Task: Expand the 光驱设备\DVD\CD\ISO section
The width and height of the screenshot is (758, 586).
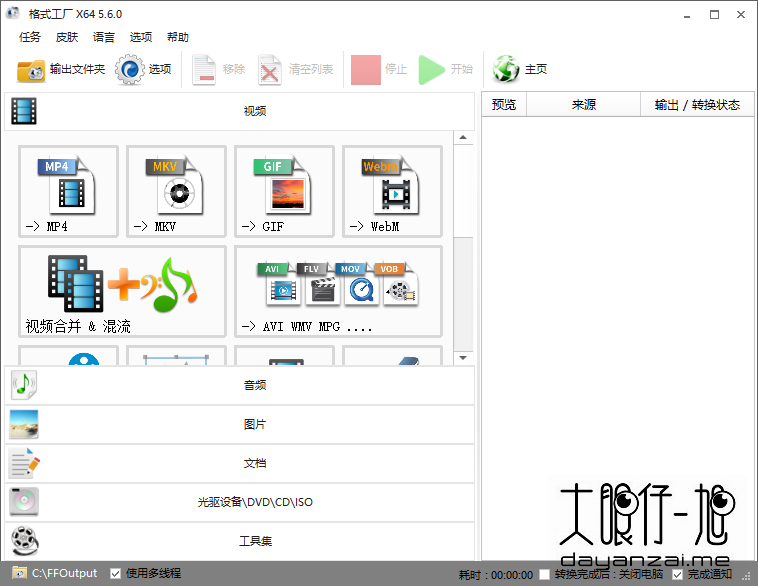Action: pos(240,502)
